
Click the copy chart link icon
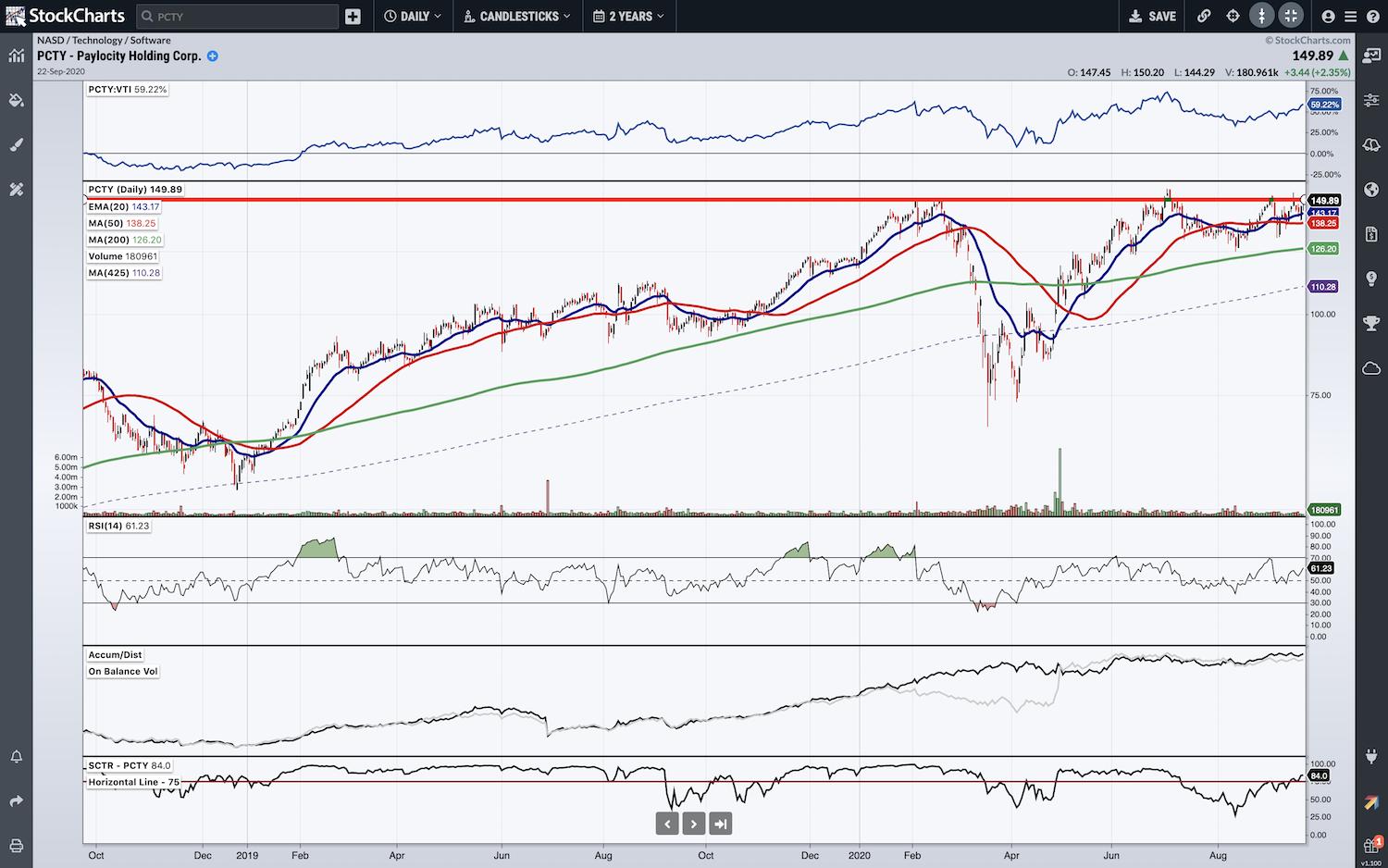tap(1204, 16)
